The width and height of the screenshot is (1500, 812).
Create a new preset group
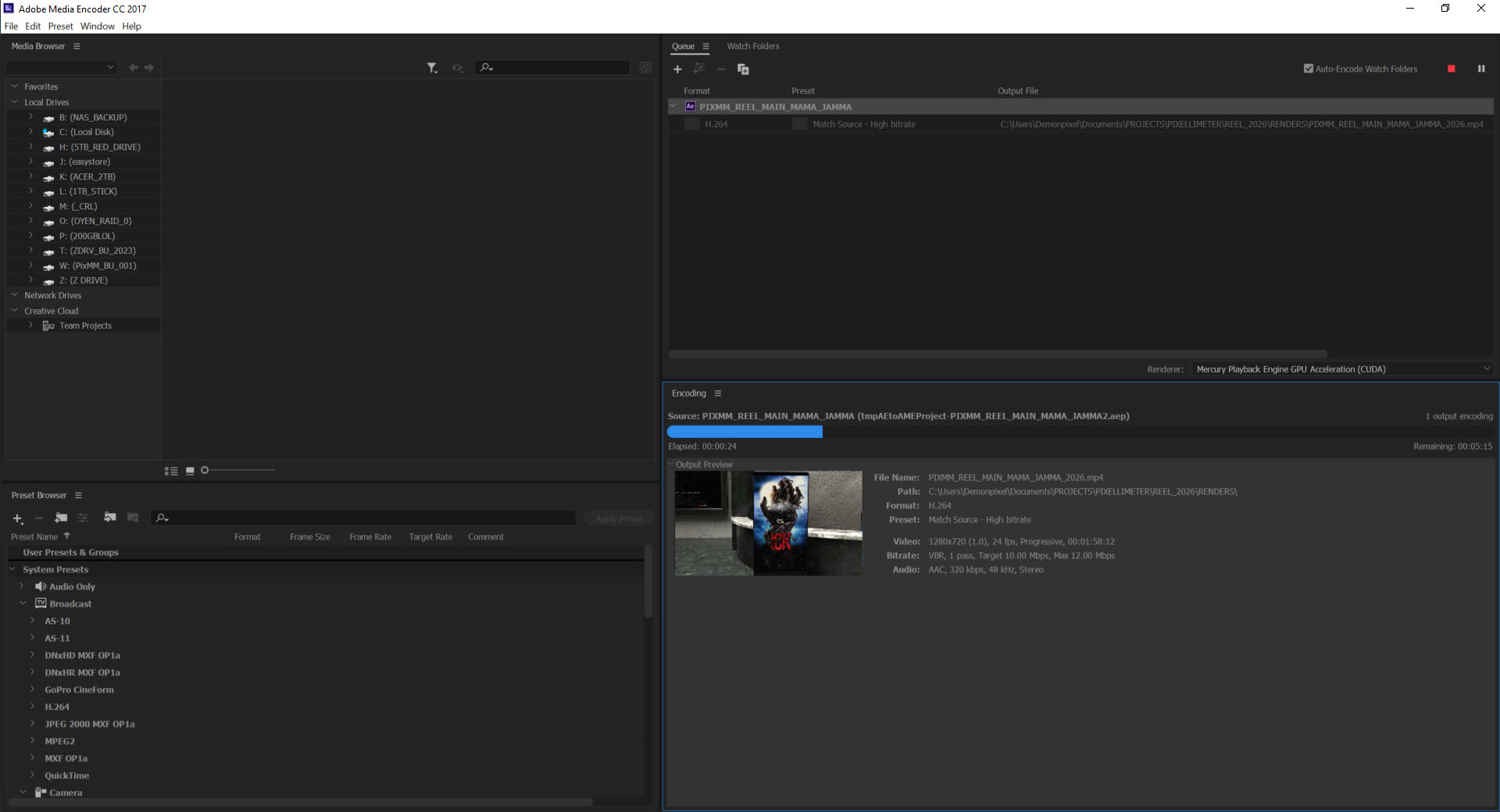tap(61, 518)
